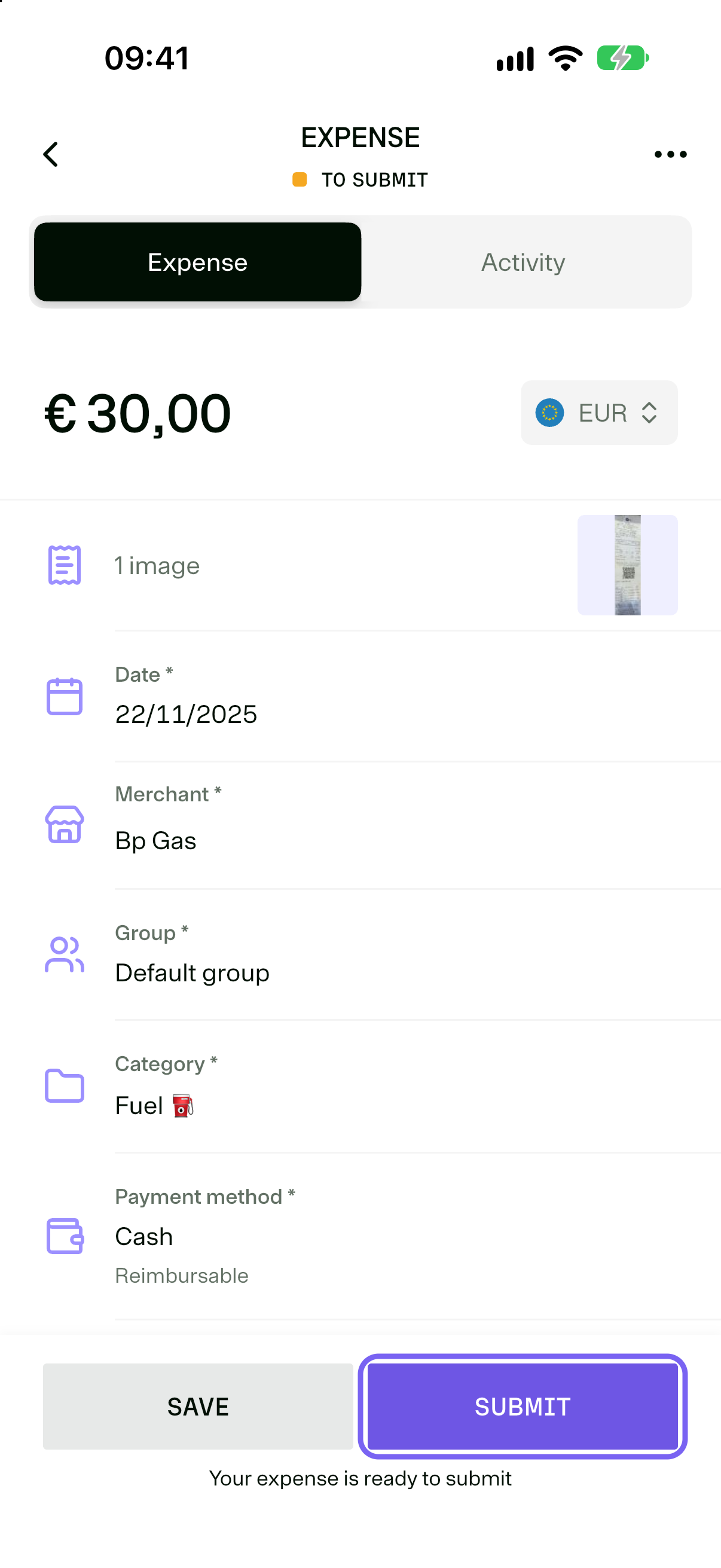Viewport: 721px width, 1568px height.
Task: Tap the calendar icon next to Date
Action: point(65,696)
